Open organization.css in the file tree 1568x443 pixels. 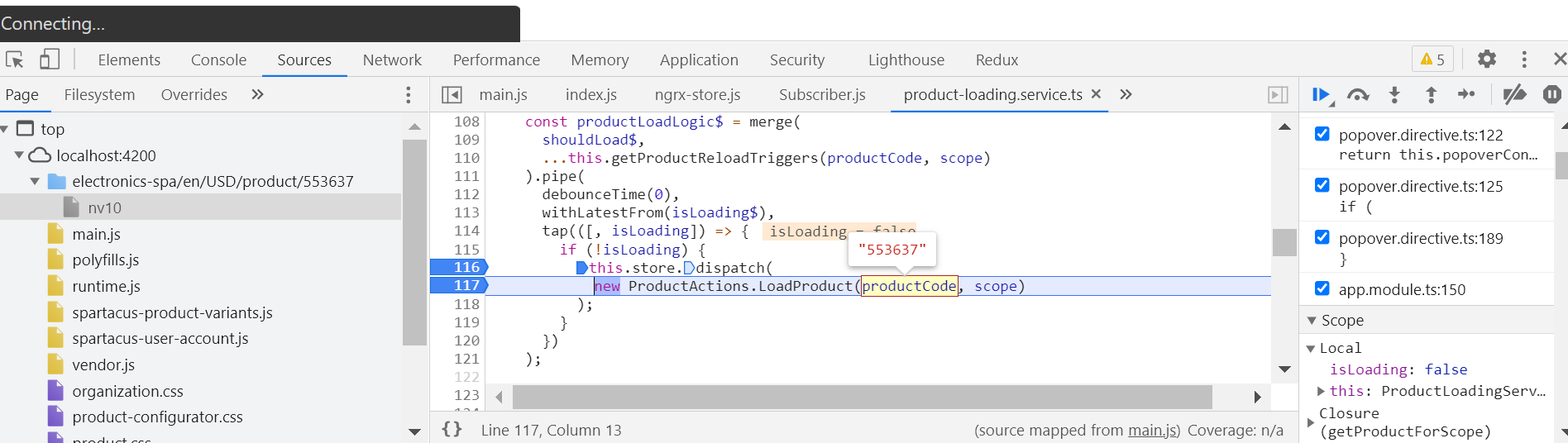[127, 391]
